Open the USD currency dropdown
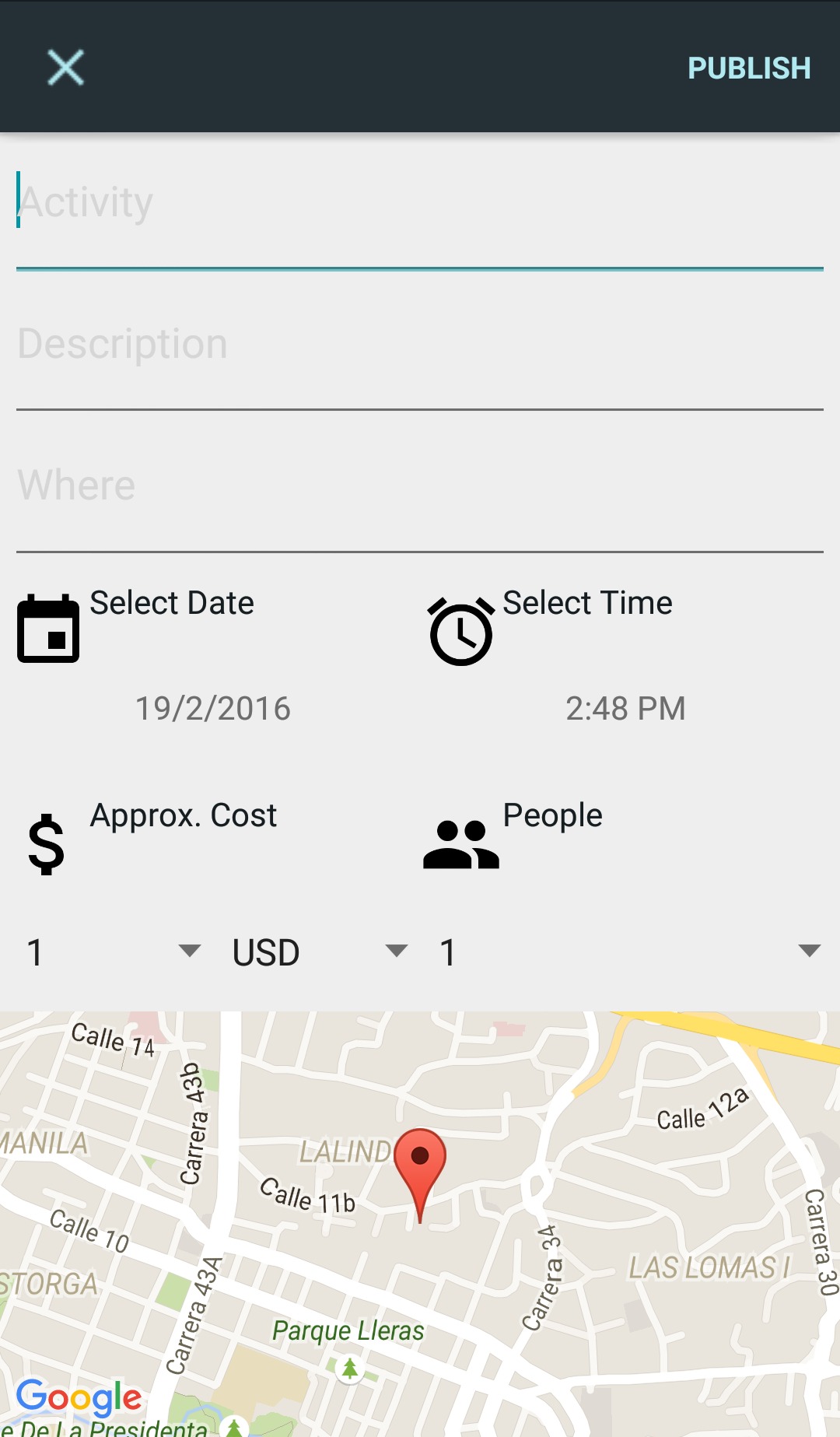This screenshot has height=1437, width=840. click(x=319, y=952)
